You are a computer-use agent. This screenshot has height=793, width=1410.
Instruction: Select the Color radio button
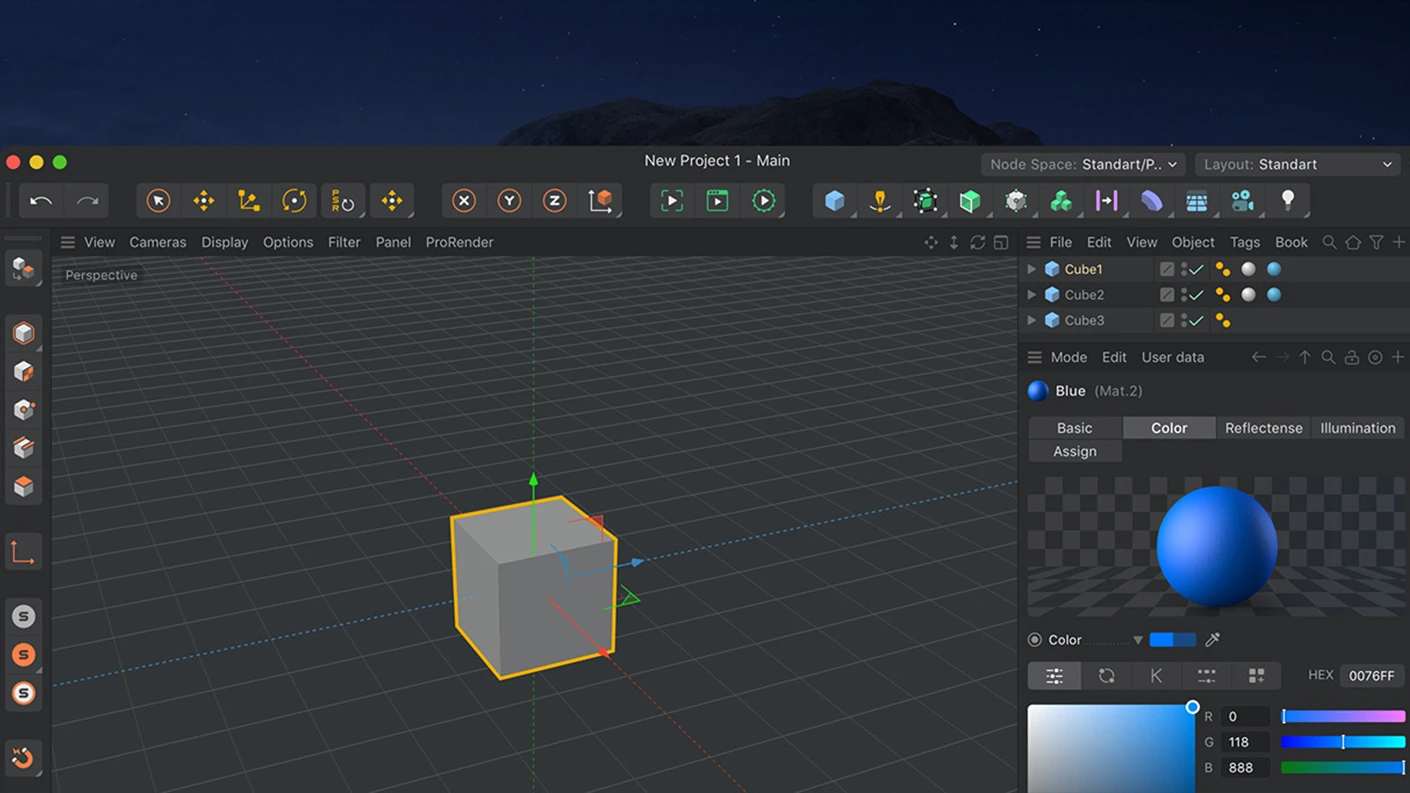point(1035,640)
